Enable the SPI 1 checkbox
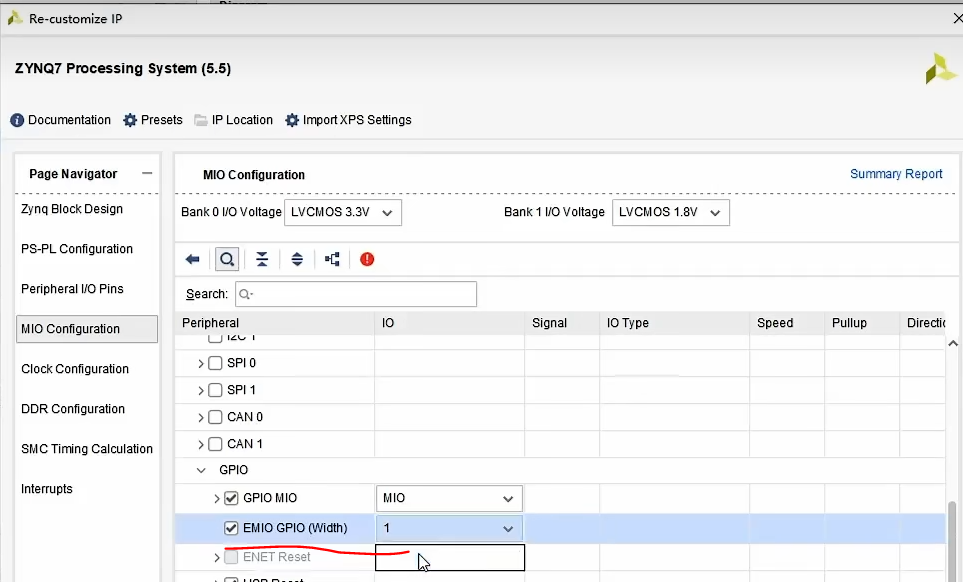The width and height of the screenshot is (963, 582). (x=215, y=390)
